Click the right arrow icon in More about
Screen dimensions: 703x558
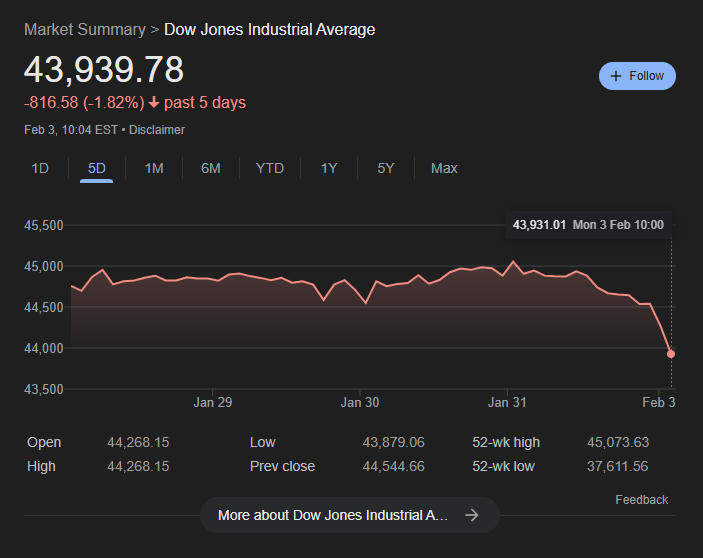pyautogui.click(x=472, y=515)
